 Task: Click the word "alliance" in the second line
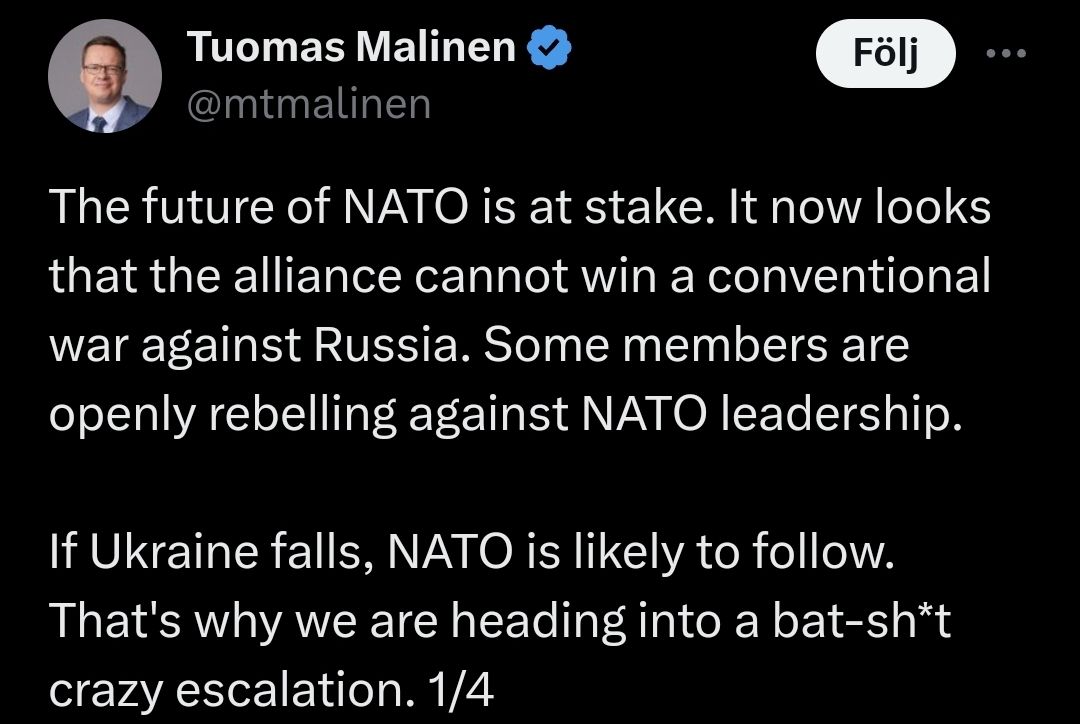click(x=318, y=276)
